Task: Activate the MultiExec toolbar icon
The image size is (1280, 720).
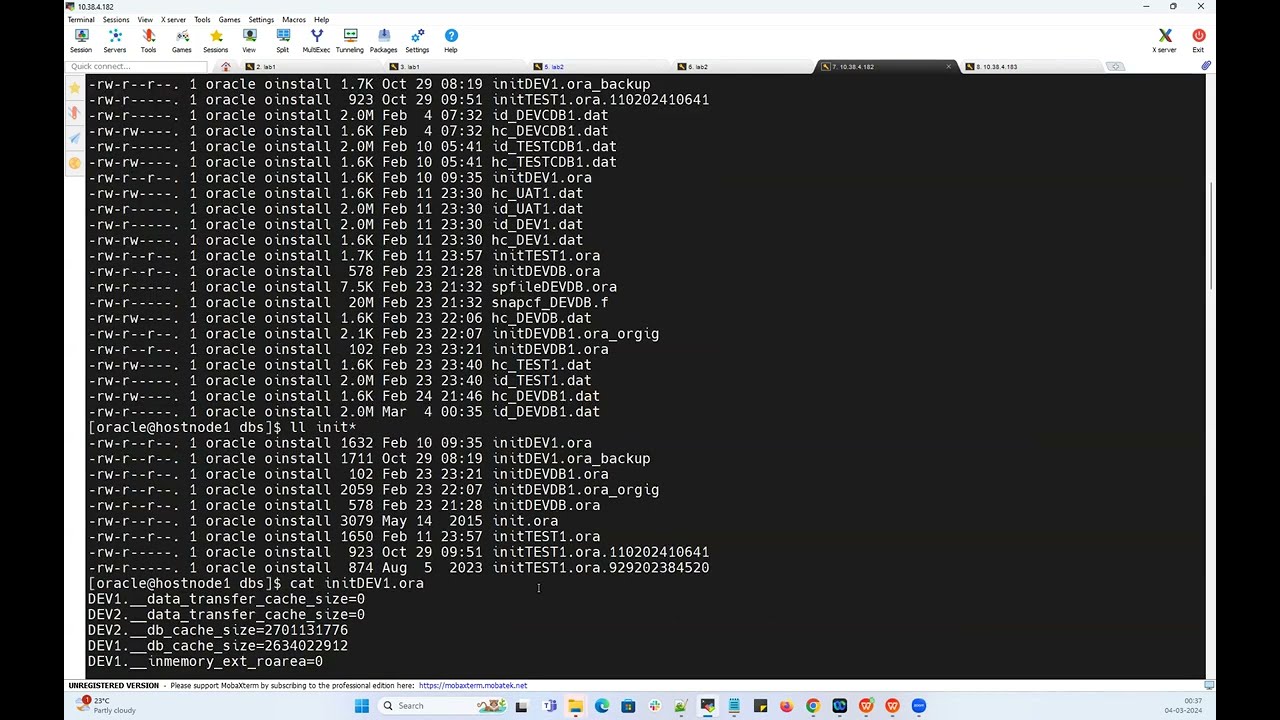Action: pyautogui.click(x=316, y=40)
